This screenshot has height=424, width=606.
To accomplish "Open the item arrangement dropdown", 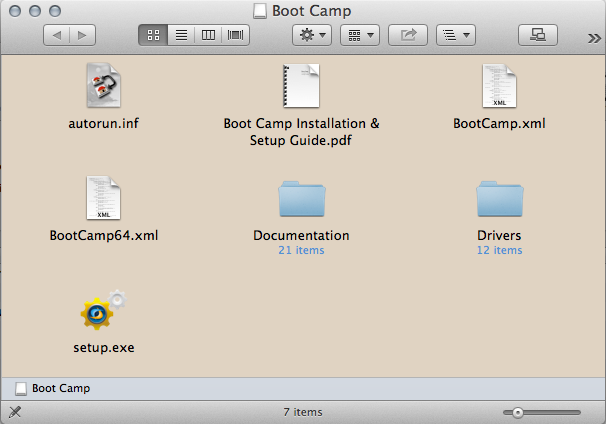I will 360,36.
